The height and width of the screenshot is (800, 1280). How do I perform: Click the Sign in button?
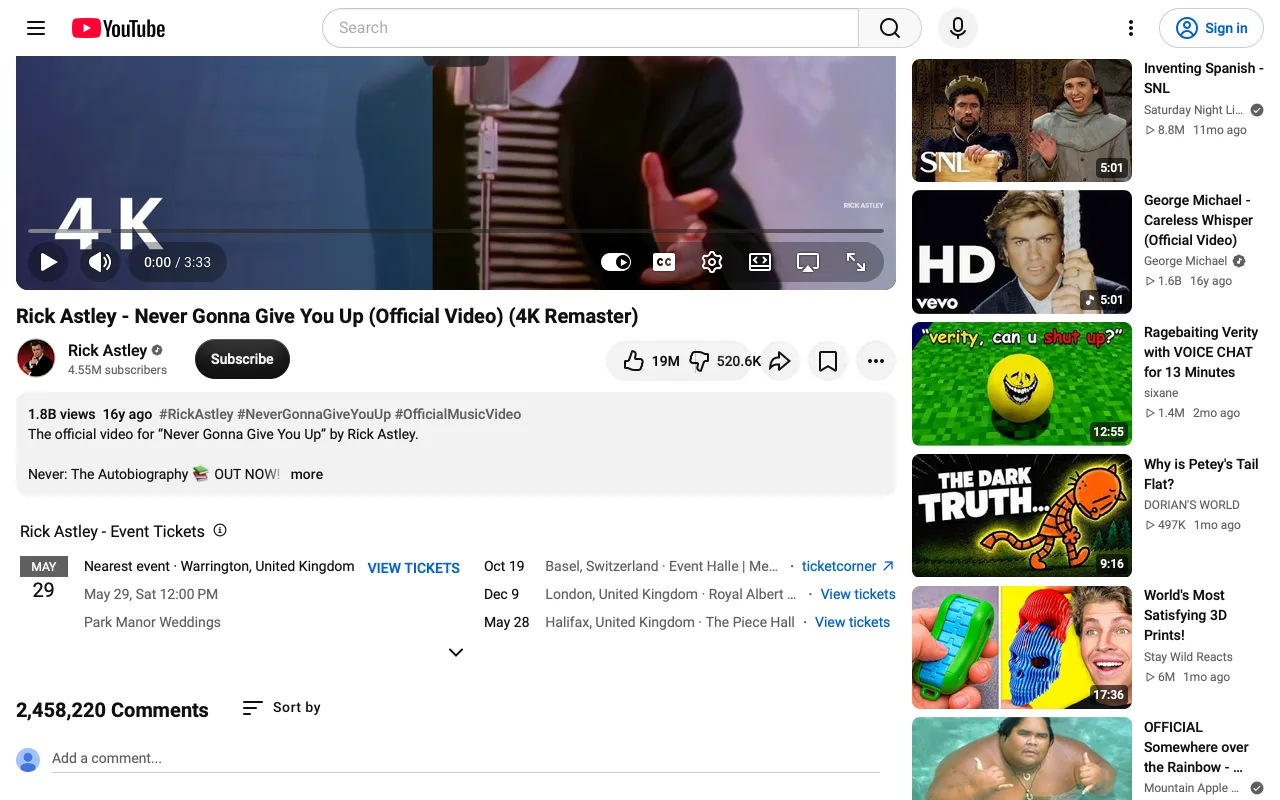(x=1211, y=28)
